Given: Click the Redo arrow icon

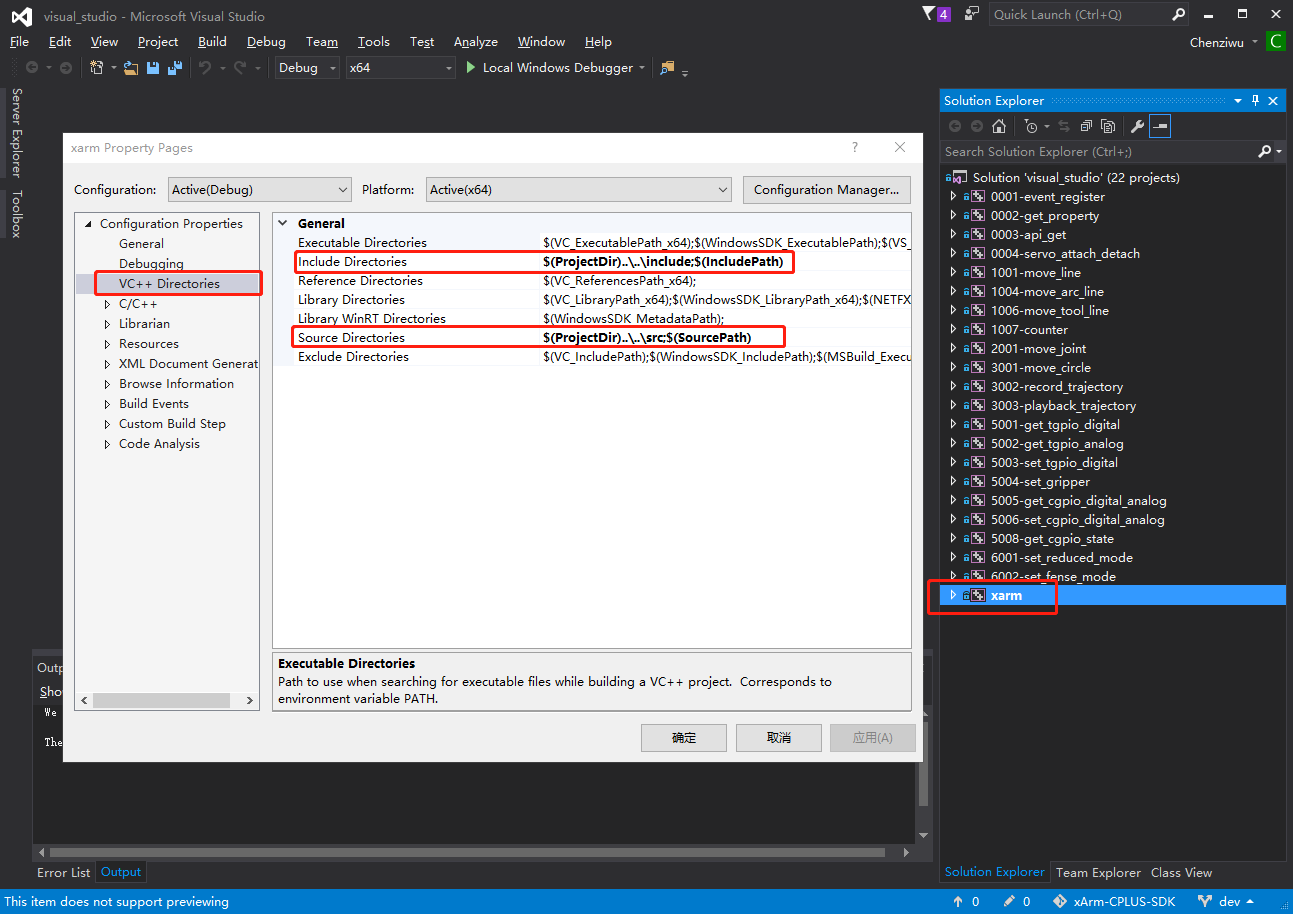Looking at the screenshot, I should click(x=240, y=68).
